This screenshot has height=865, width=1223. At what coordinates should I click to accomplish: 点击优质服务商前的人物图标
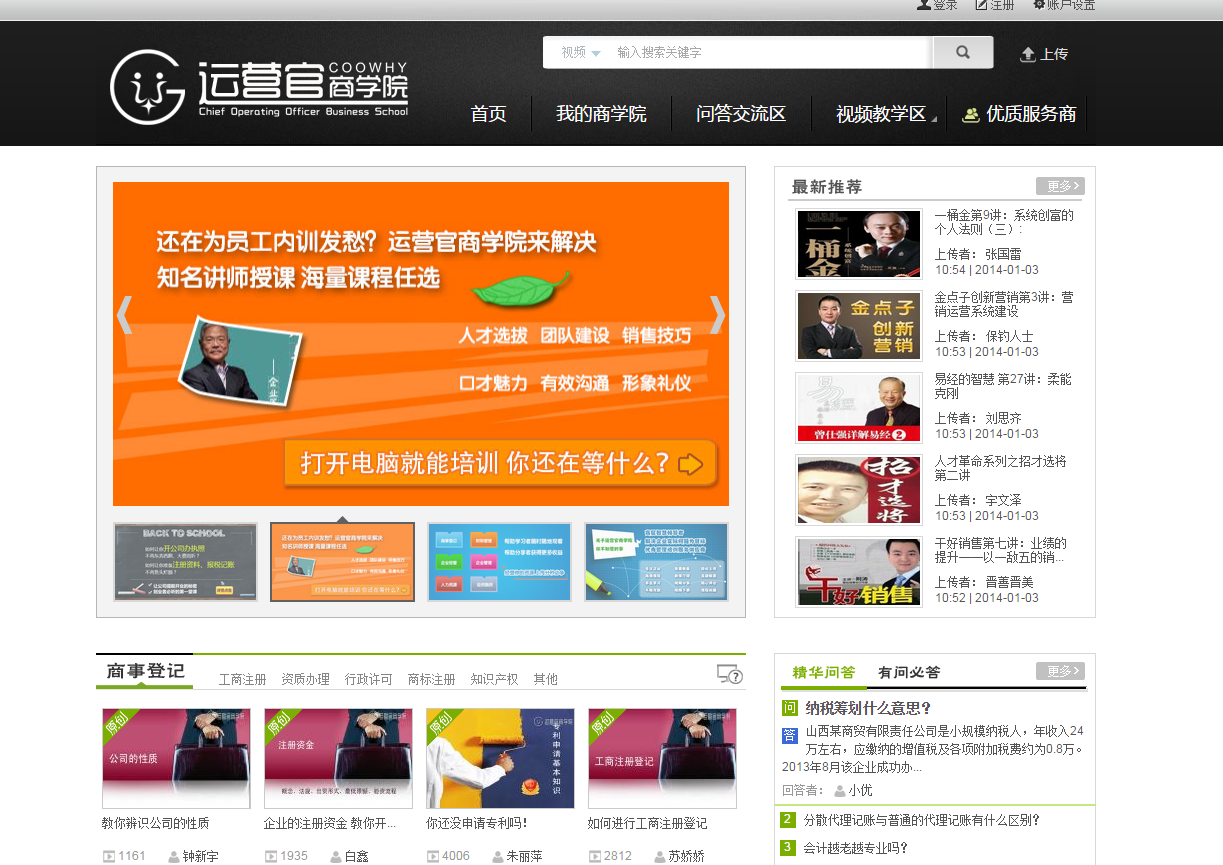click(968, 114)
